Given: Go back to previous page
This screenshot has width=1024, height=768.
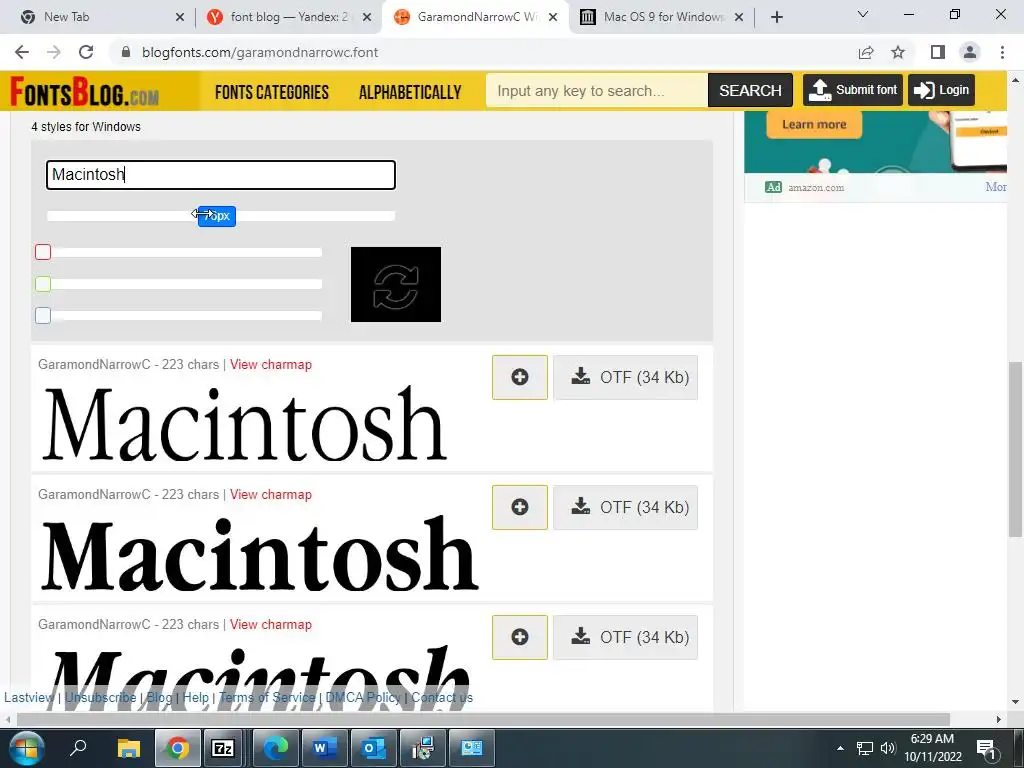Looking at the screenshot, I should [22, 52].
